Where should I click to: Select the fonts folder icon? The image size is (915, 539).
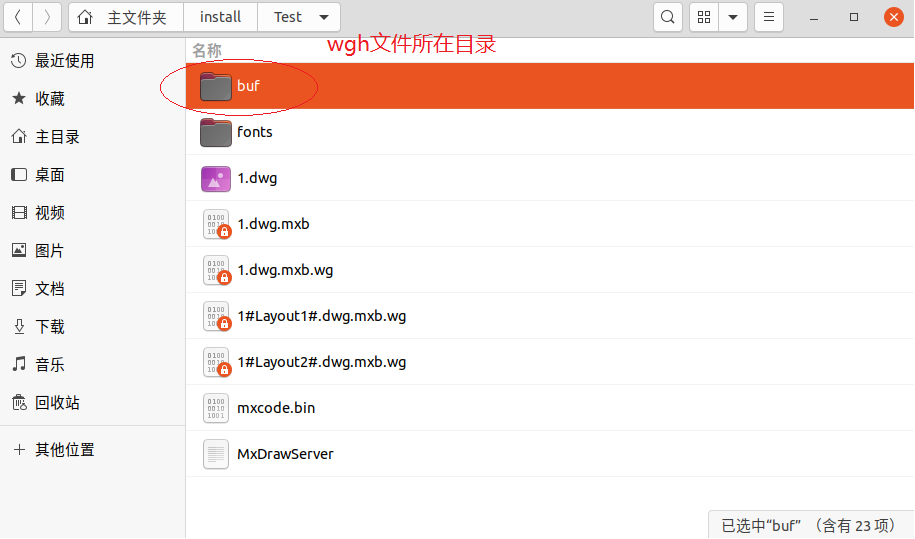215,132
